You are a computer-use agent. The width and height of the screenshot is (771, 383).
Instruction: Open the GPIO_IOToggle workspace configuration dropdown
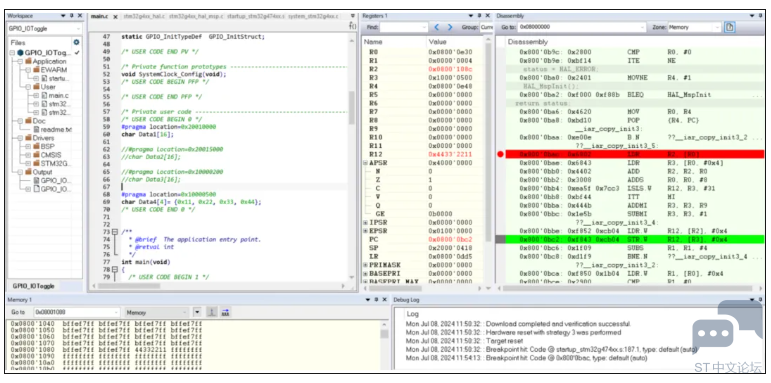click(x=45, y=29)
